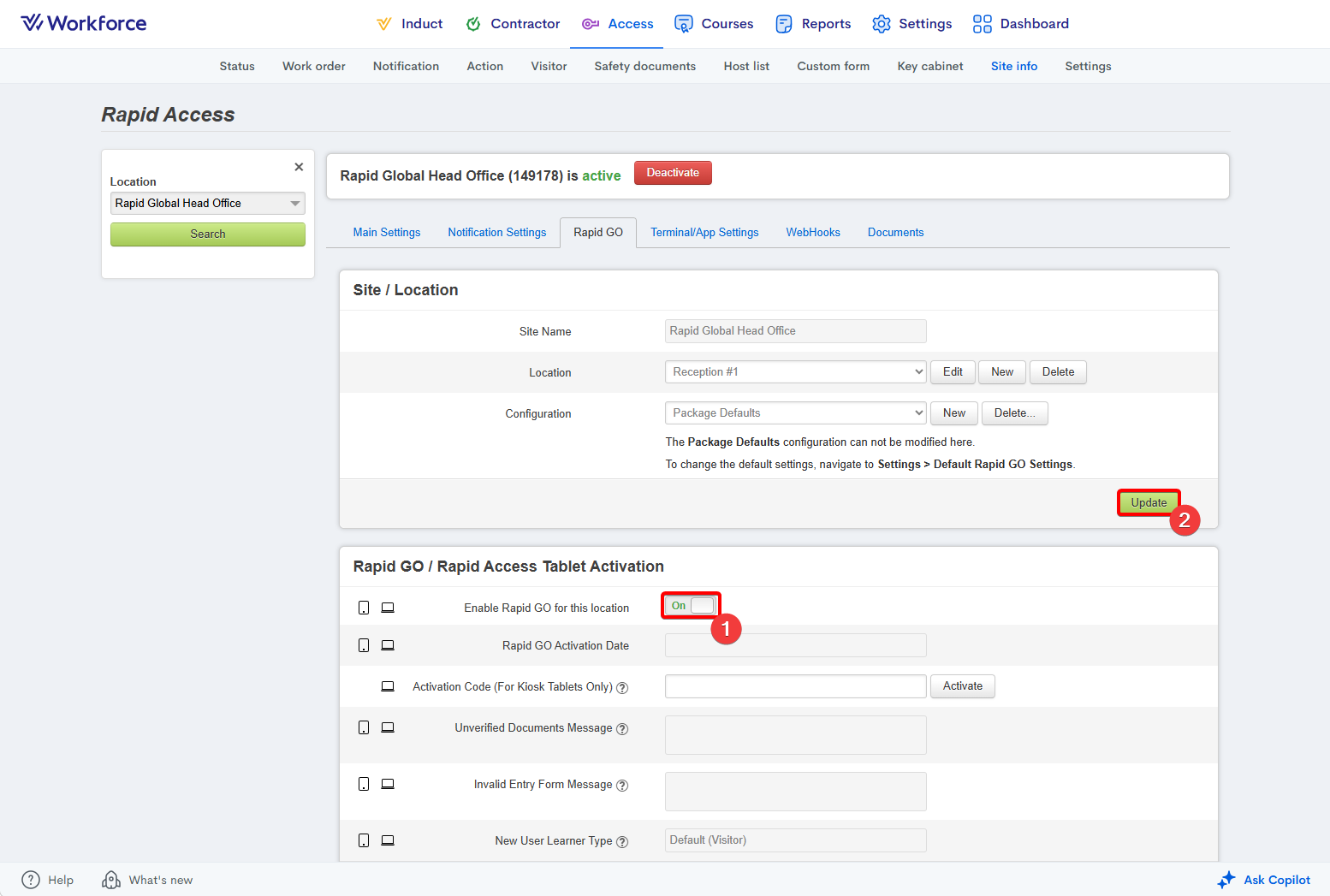Open Site info sub-menu item

(x=1014, y=66)
